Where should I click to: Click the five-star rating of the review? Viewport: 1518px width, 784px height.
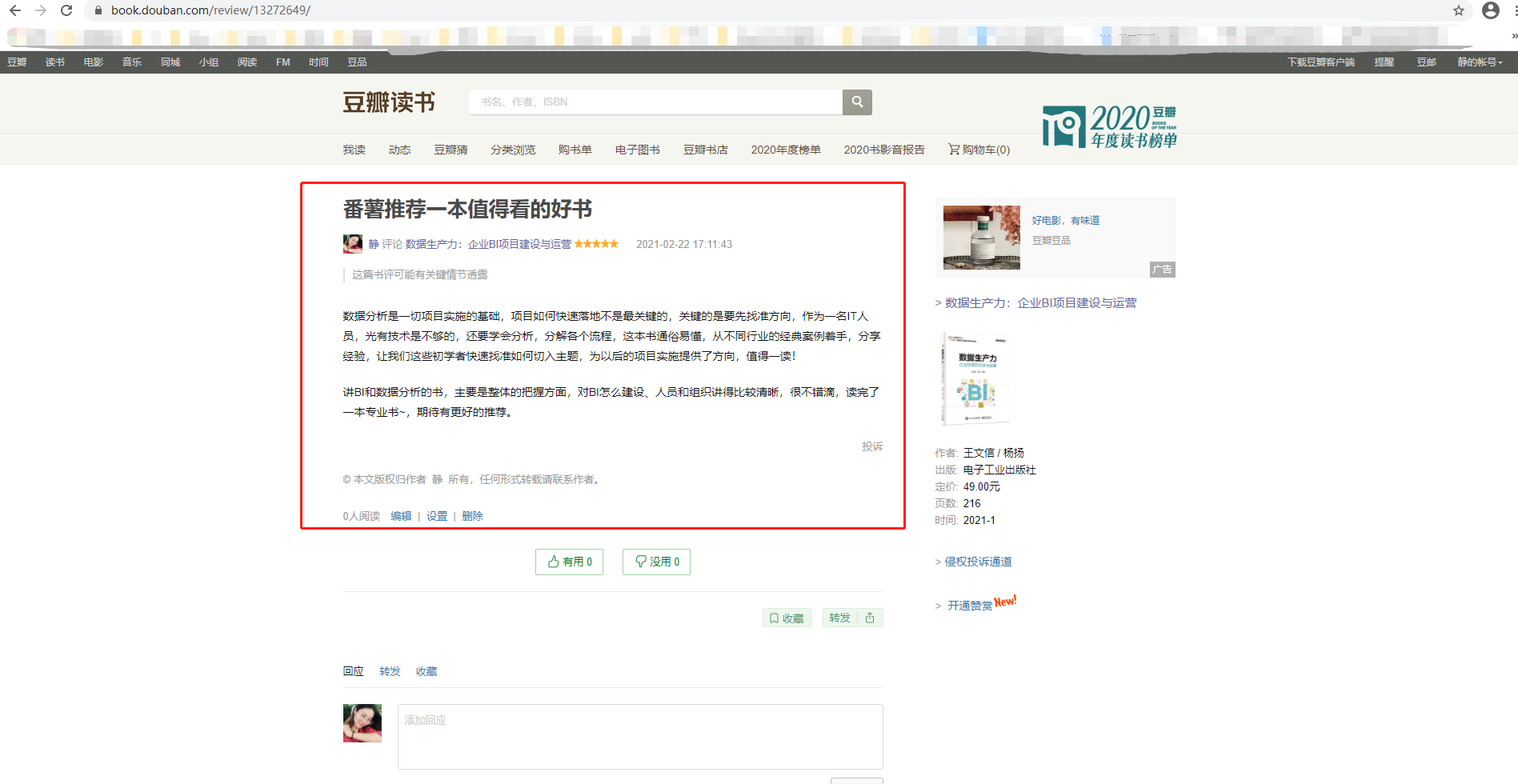point(596,244)
